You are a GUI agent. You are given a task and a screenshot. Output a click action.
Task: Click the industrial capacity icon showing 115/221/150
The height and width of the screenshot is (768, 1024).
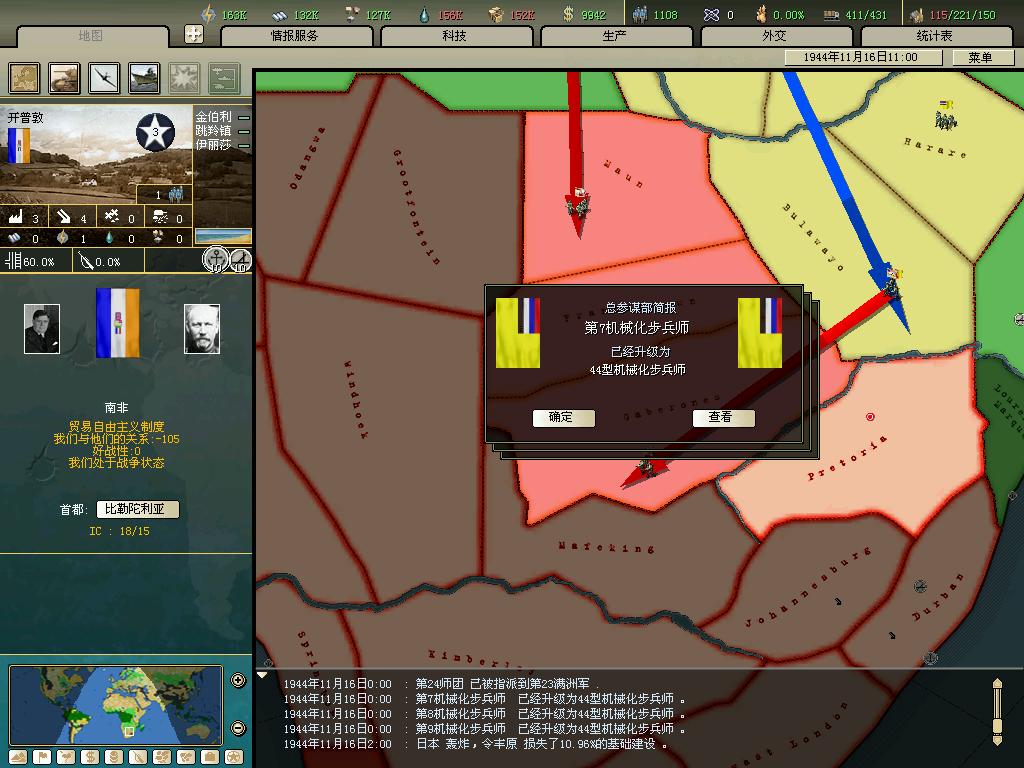coord(916,14)
